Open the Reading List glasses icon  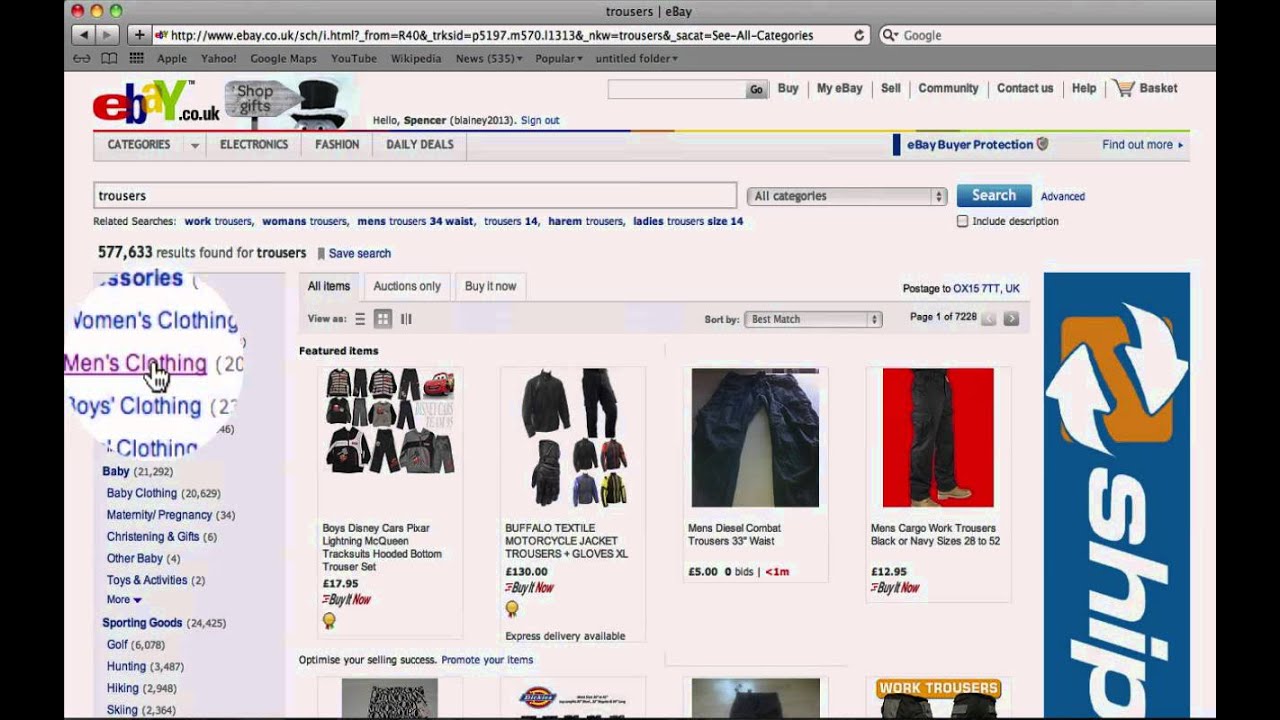click(x=83, y=58)
